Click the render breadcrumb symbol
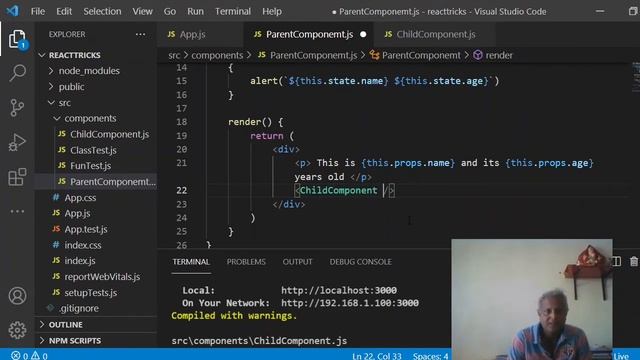The image size is (640, 360). (x=493, y=55)
